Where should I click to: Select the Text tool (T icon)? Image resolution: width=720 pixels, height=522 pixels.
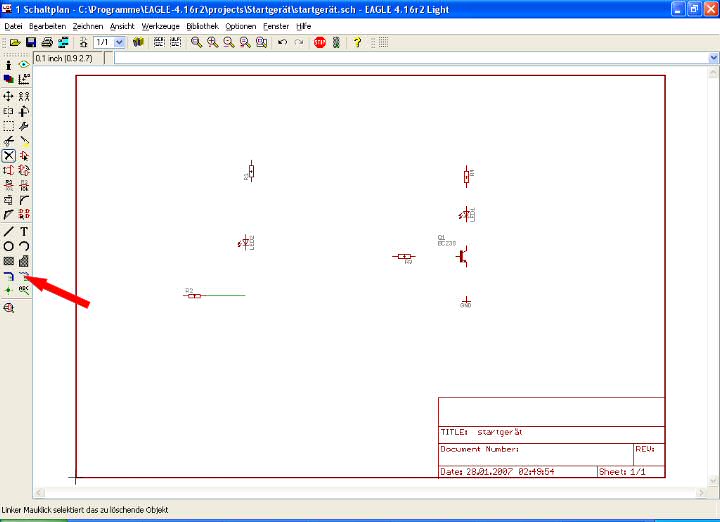click(24, 231)
